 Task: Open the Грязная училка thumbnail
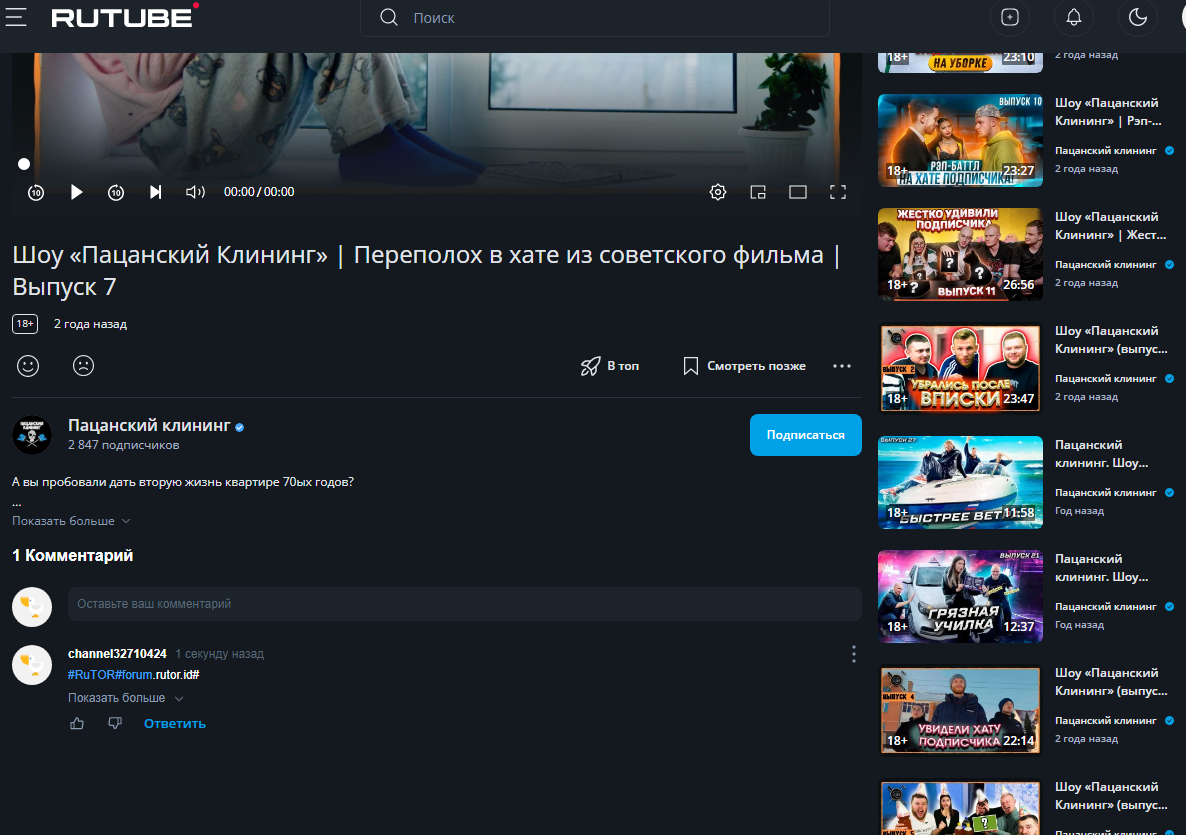[960, 597]
